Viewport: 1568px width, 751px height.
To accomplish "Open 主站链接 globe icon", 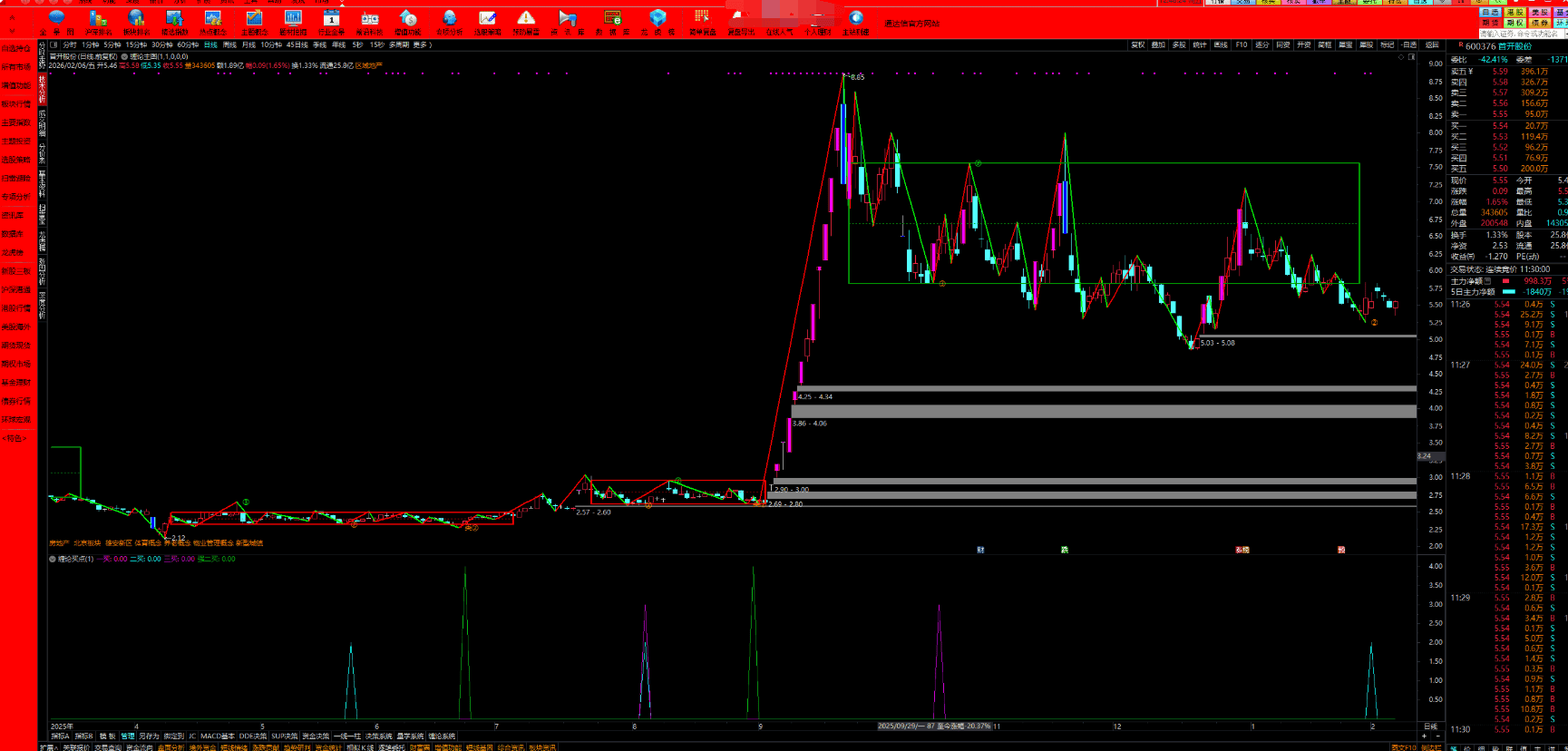I will (855, 23).
